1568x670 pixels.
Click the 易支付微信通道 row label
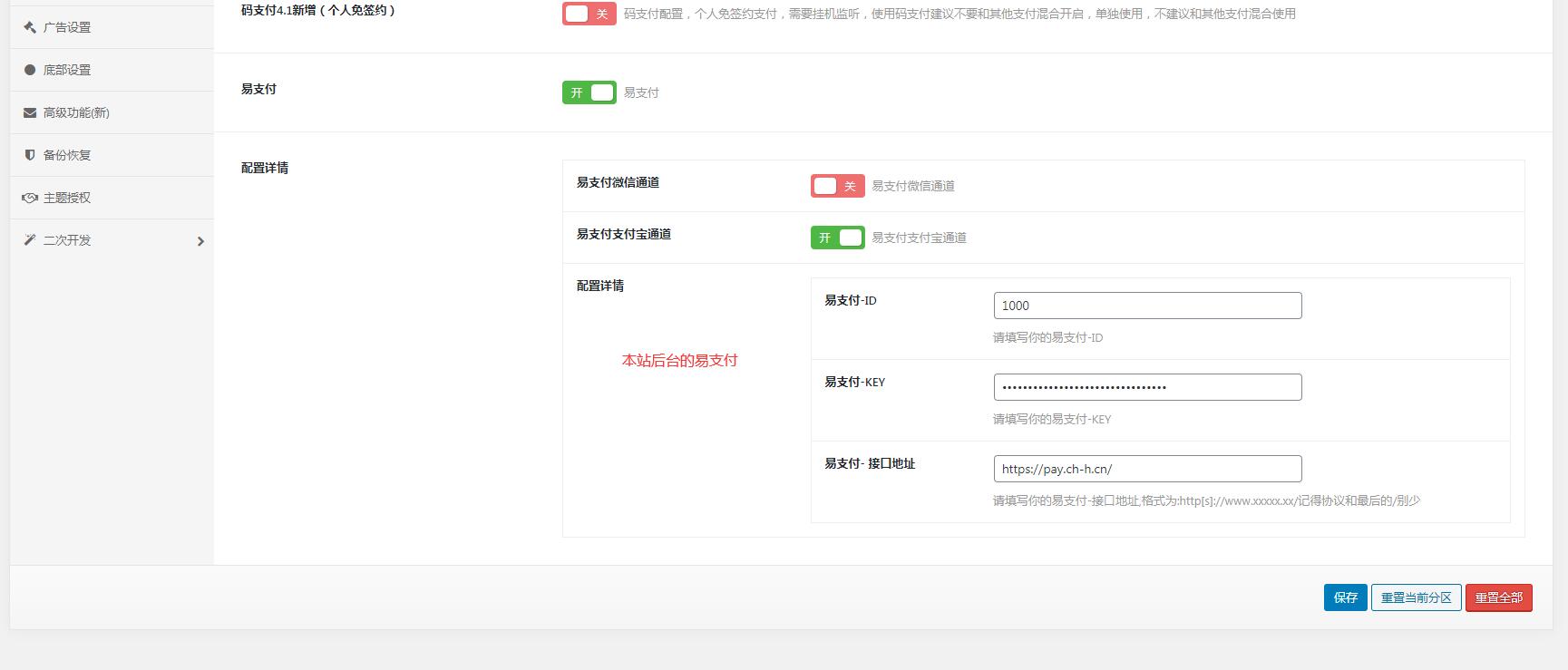618,182
